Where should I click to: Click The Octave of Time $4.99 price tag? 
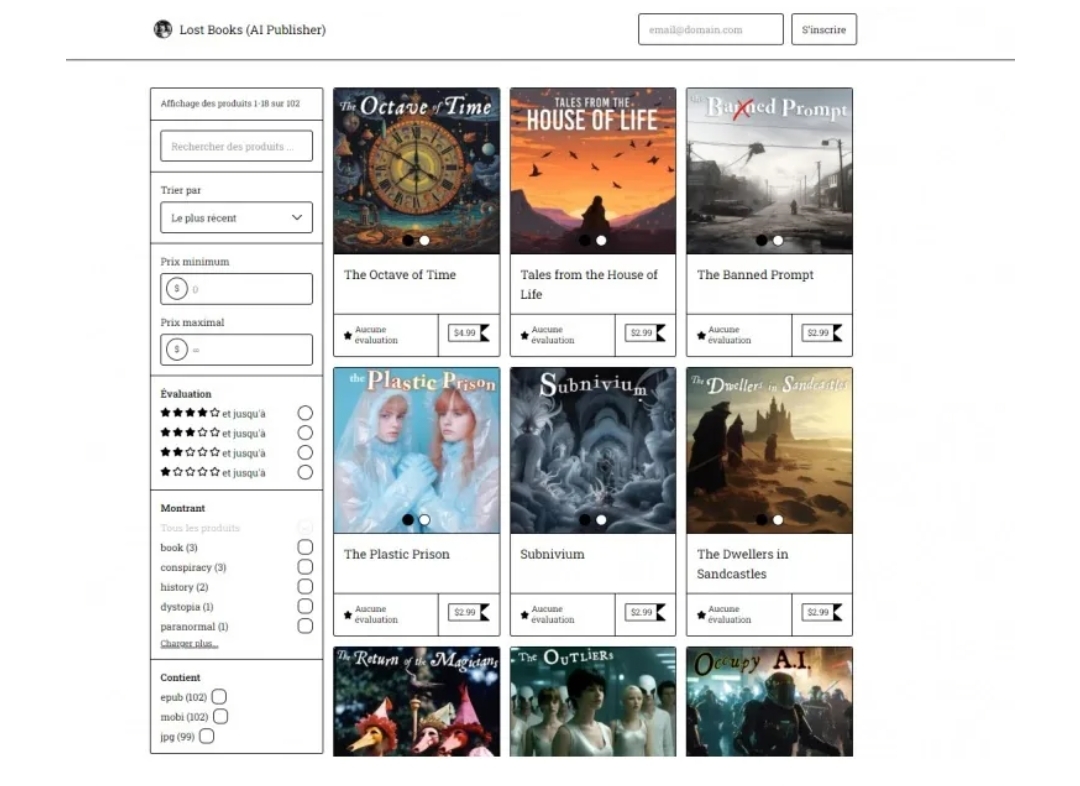(x=468, y=333)
